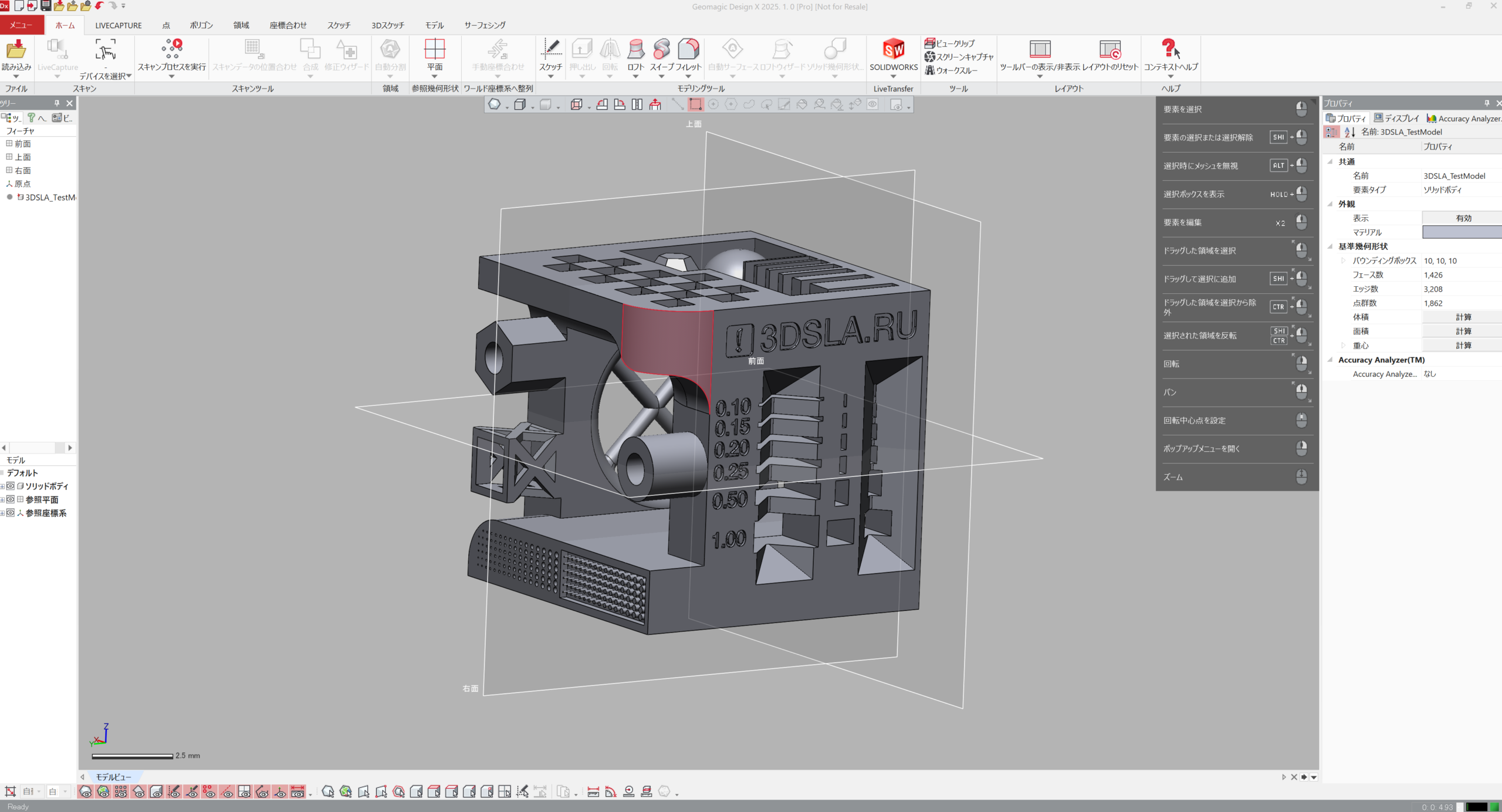Image resolution: width=1502 pixels, height=812 pixels.
Task: Expand the バウンディングボックス property row
Action: coord(1344,260)
